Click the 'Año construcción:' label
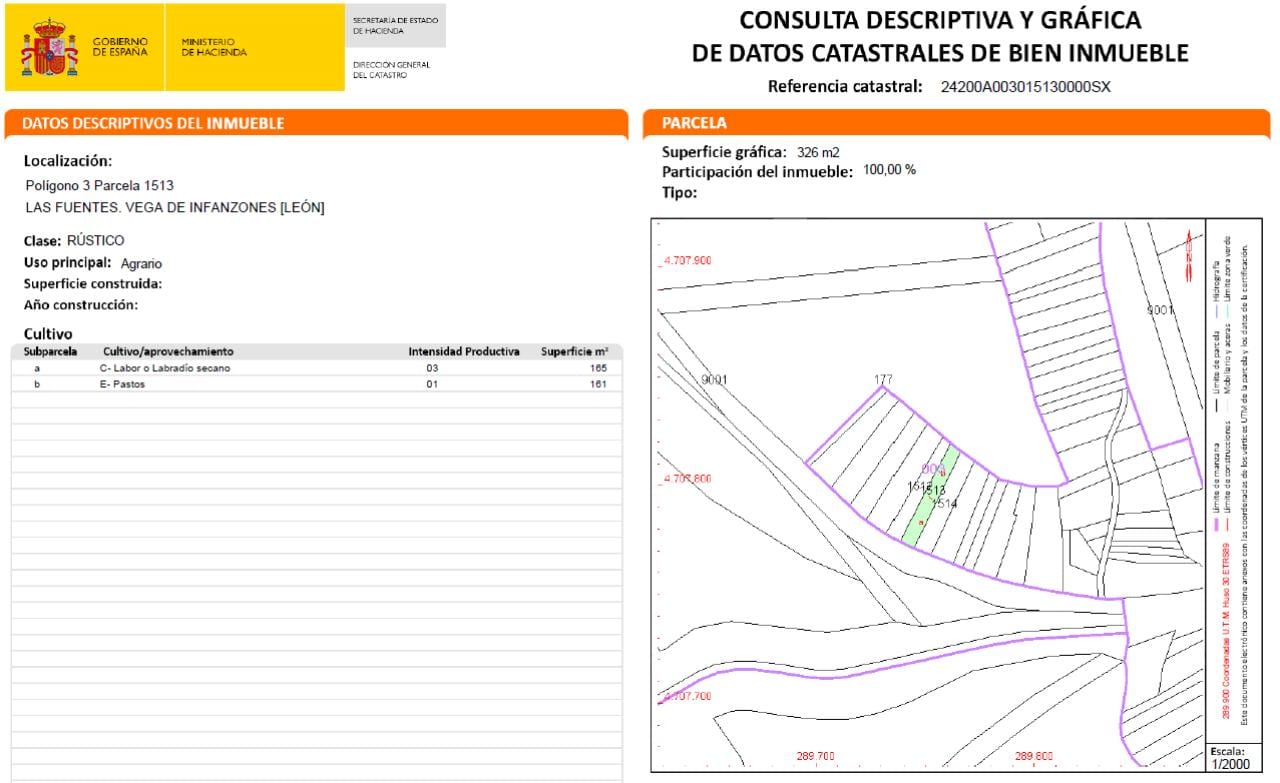Screen dimensions: 1280x783 point(81,305)
